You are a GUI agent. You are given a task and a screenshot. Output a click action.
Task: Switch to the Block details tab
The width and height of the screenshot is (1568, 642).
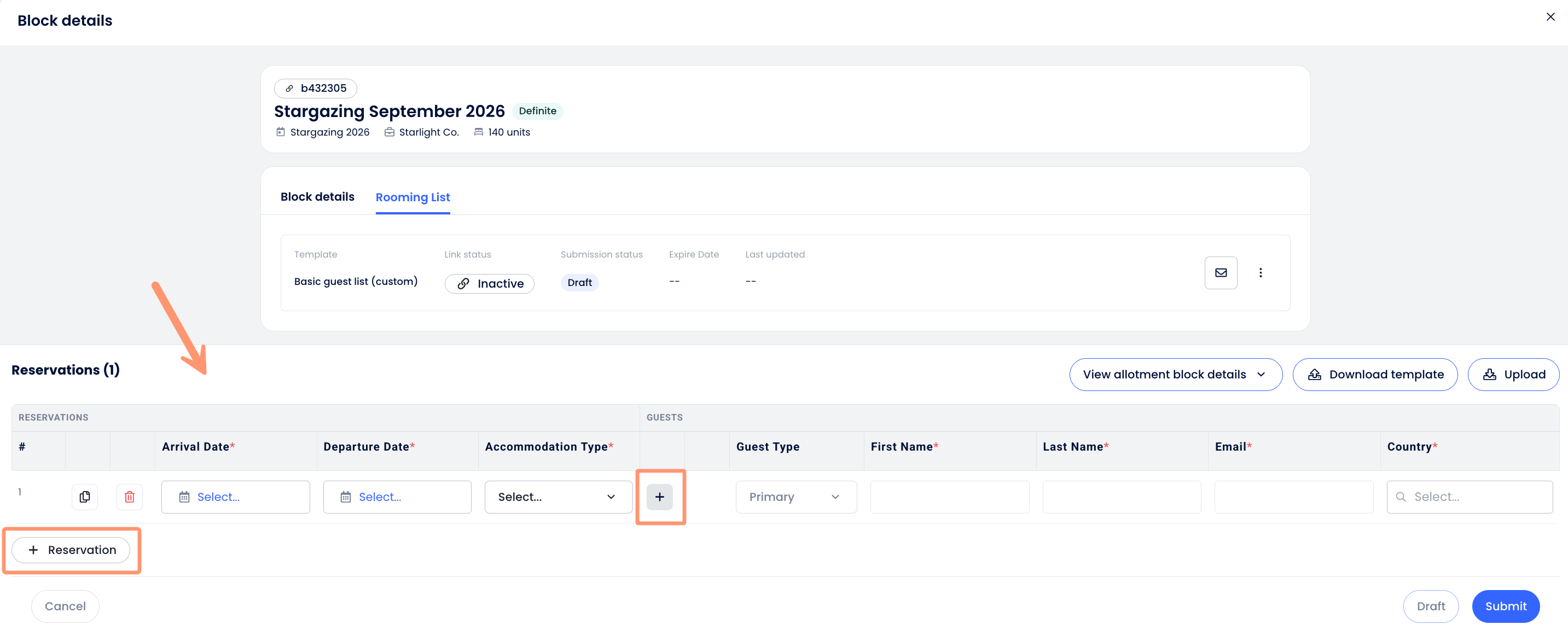click(317, 196)
